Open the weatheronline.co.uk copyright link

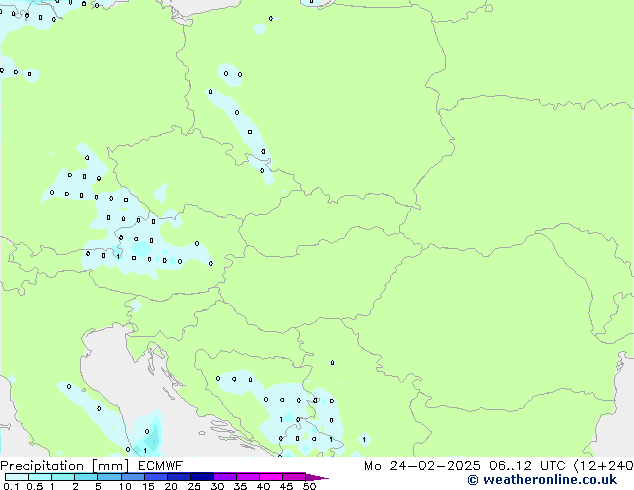542,480
